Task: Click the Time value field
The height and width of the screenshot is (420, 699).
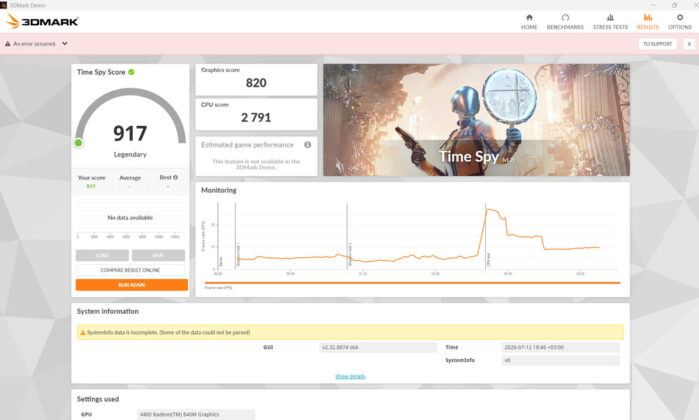Action: 560,347
